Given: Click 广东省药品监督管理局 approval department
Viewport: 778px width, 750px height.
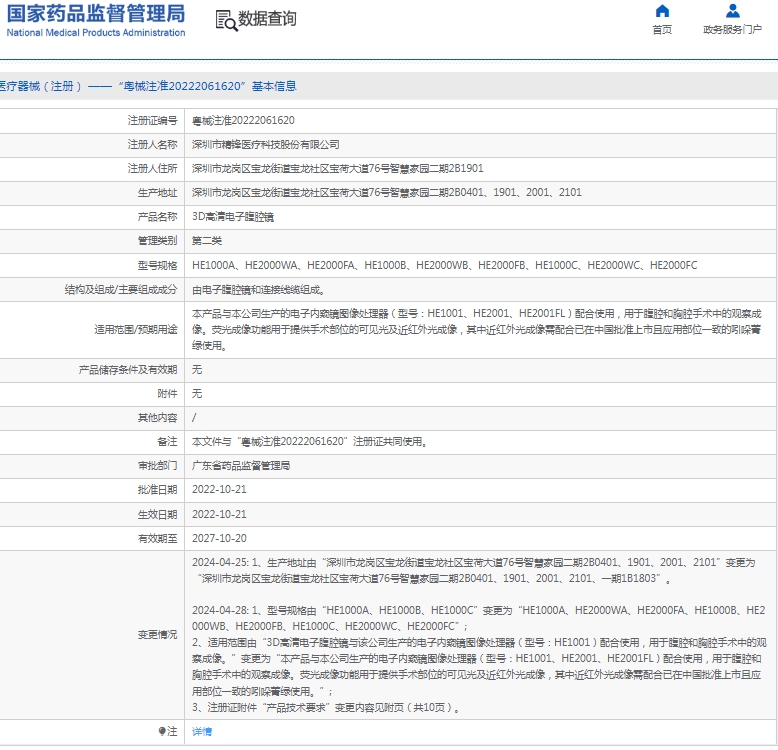Looking at the screenshot, I should pos(241,466).
